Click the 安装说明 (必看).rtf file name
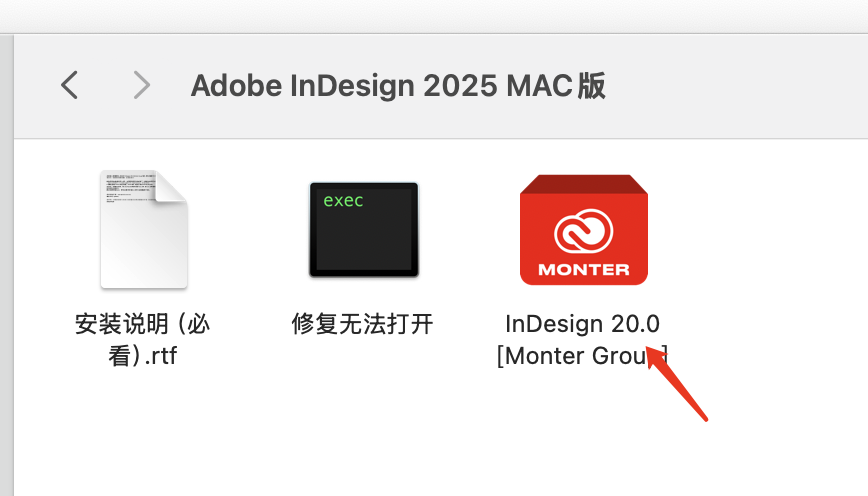The height and width of the screenshot is (496, 868). (143, 339)
